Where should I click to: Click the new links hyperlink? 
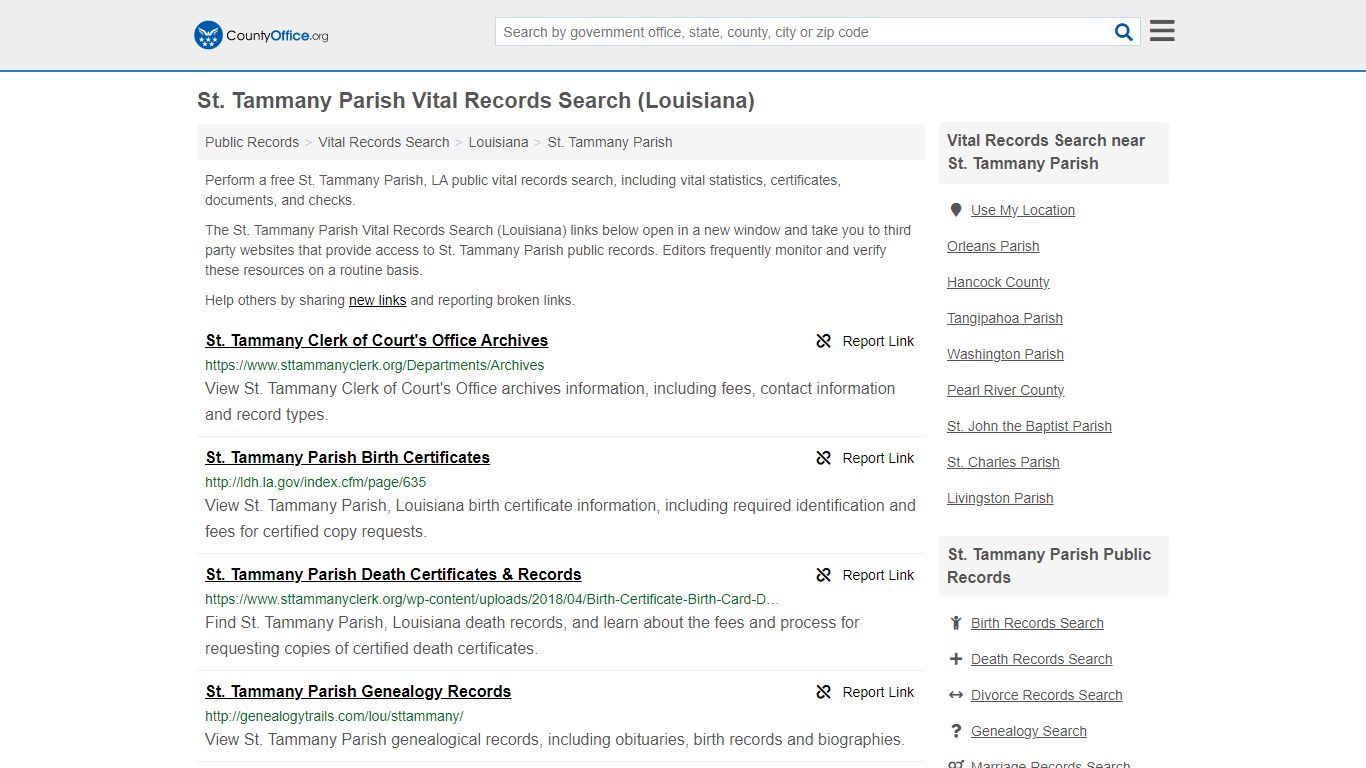point(377,300)
